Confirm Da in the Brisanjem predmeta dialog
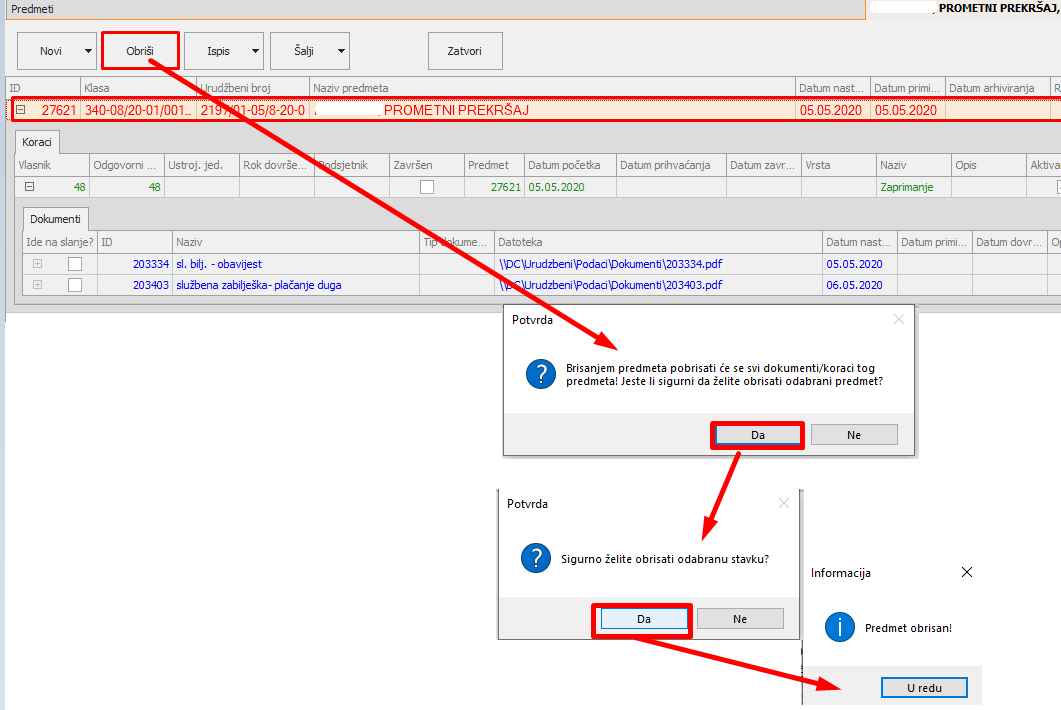 click(x=757, y=435)
